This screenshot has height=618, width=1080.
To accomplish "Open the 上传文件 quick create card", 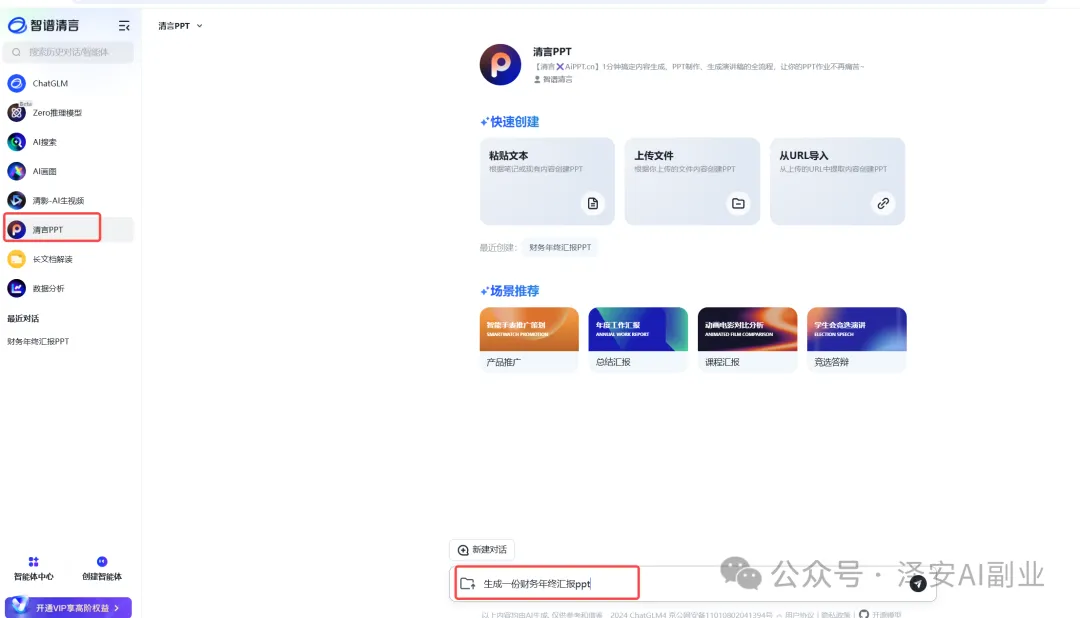I will tap(692, 181).
